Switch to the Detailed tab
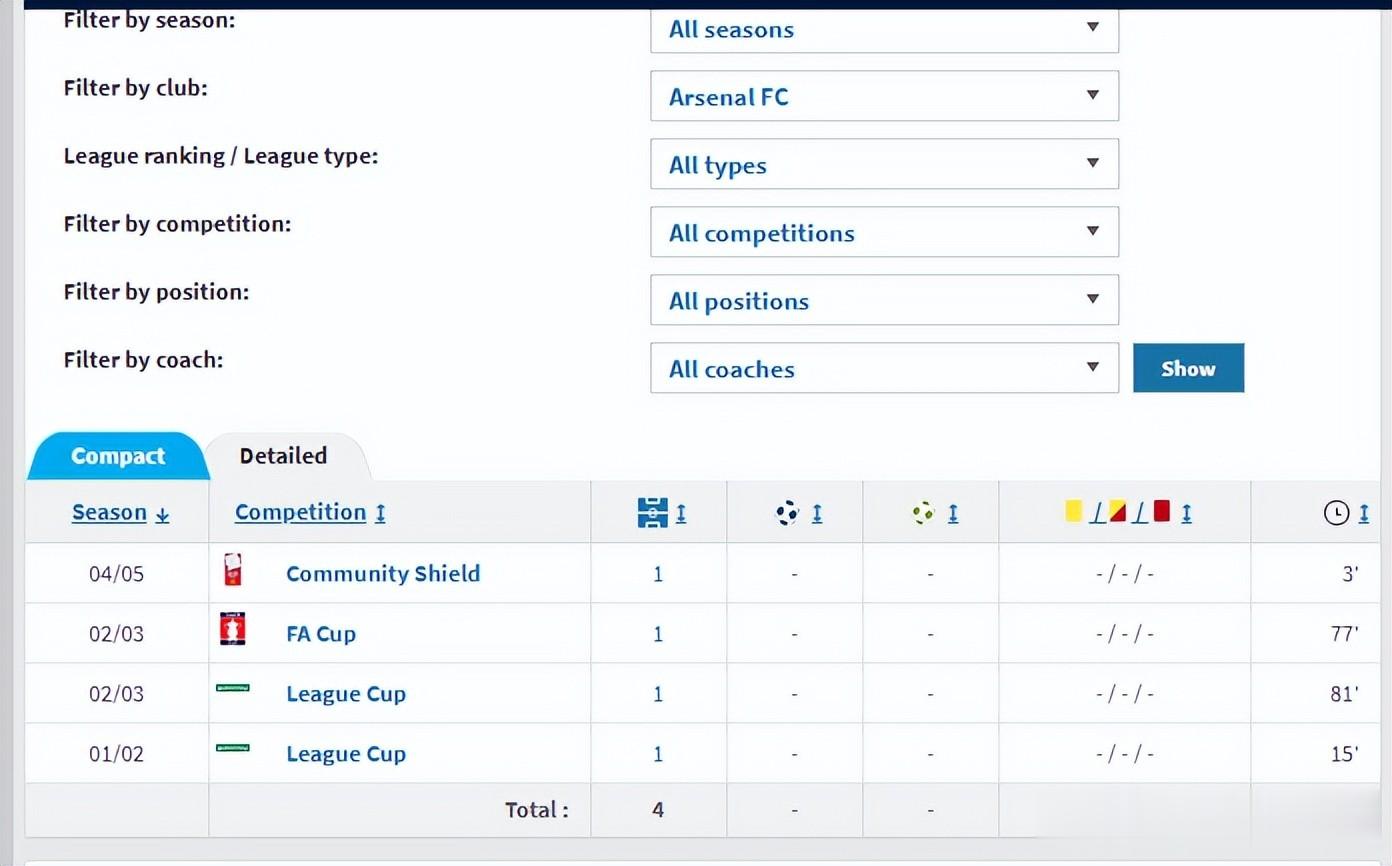1392x866 pixels. click(x=283, y=456)
